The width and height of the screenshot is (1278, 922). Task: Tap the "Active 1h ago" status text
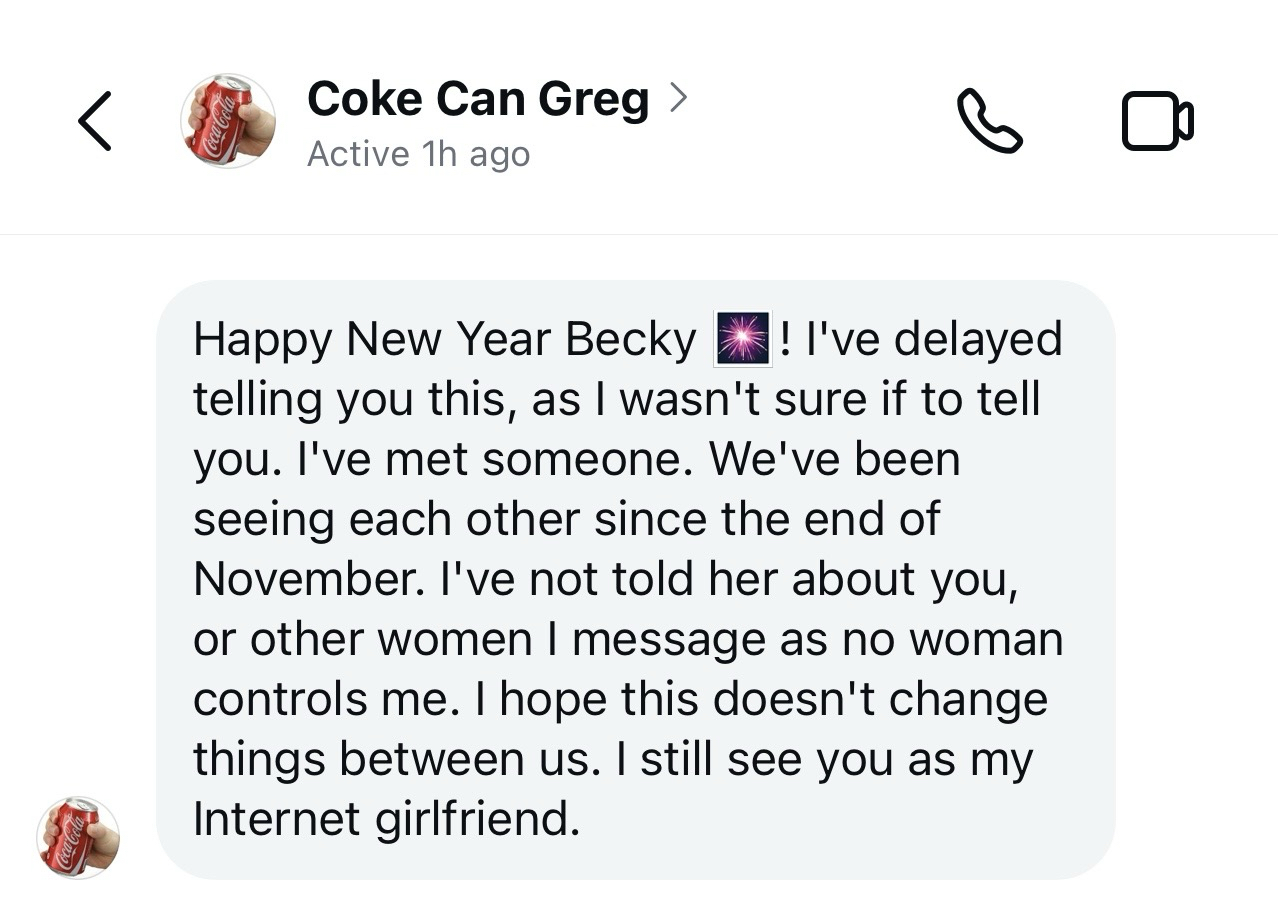point(418,155)
